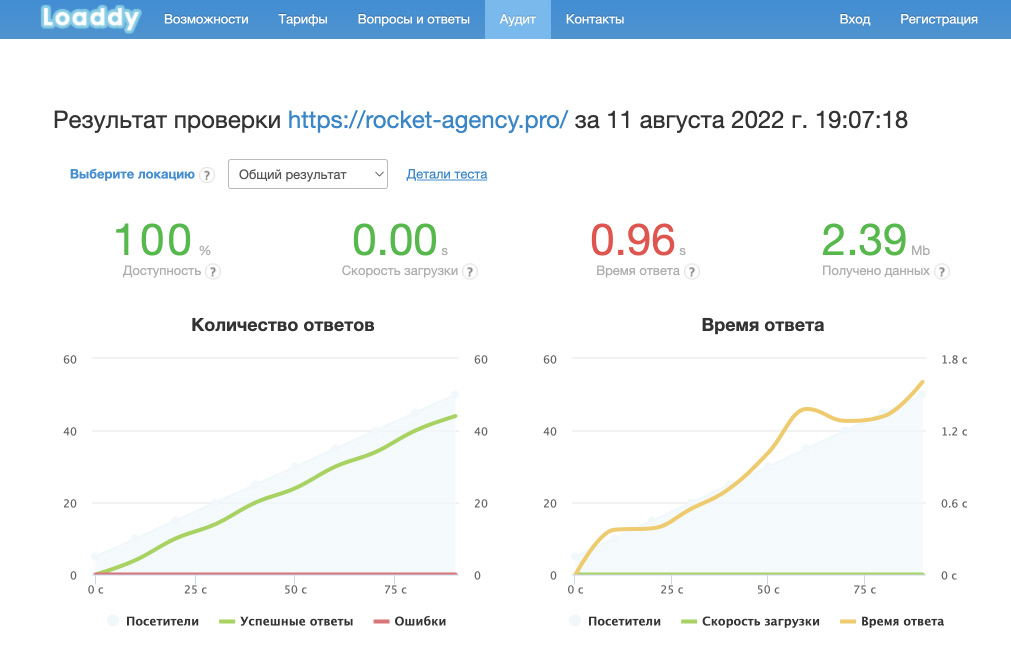
Task: Click help icon beside Время ответа metric
Action: pyautogui.click(x=691, y=272)
